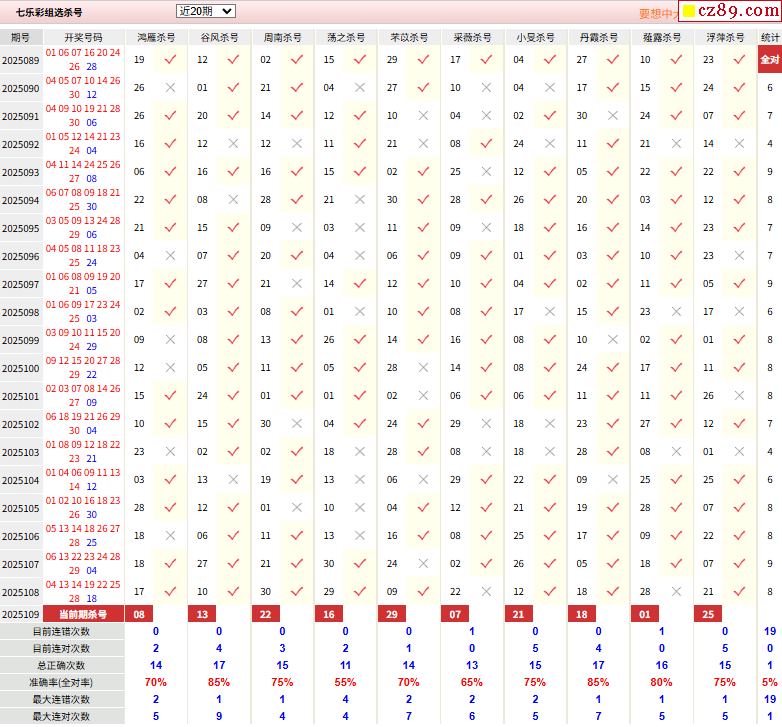Open the 近20期 period dropdown
Image resolution: width=782 pixels, height=727 pixels.
[x=205, y=11]
